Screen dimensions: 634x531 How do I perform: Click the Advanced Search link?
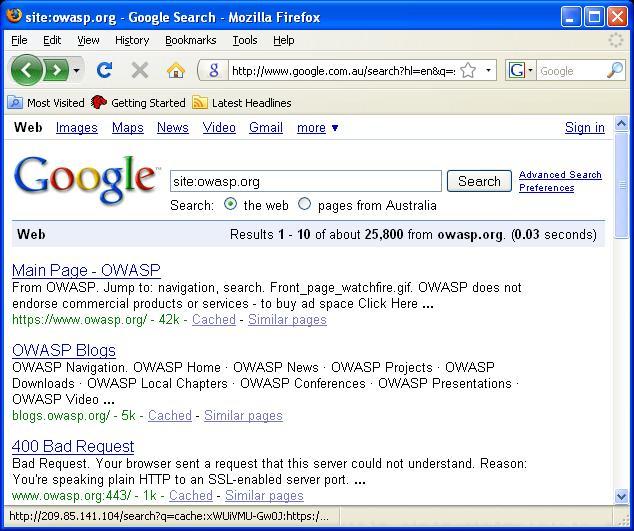point(560,175)
